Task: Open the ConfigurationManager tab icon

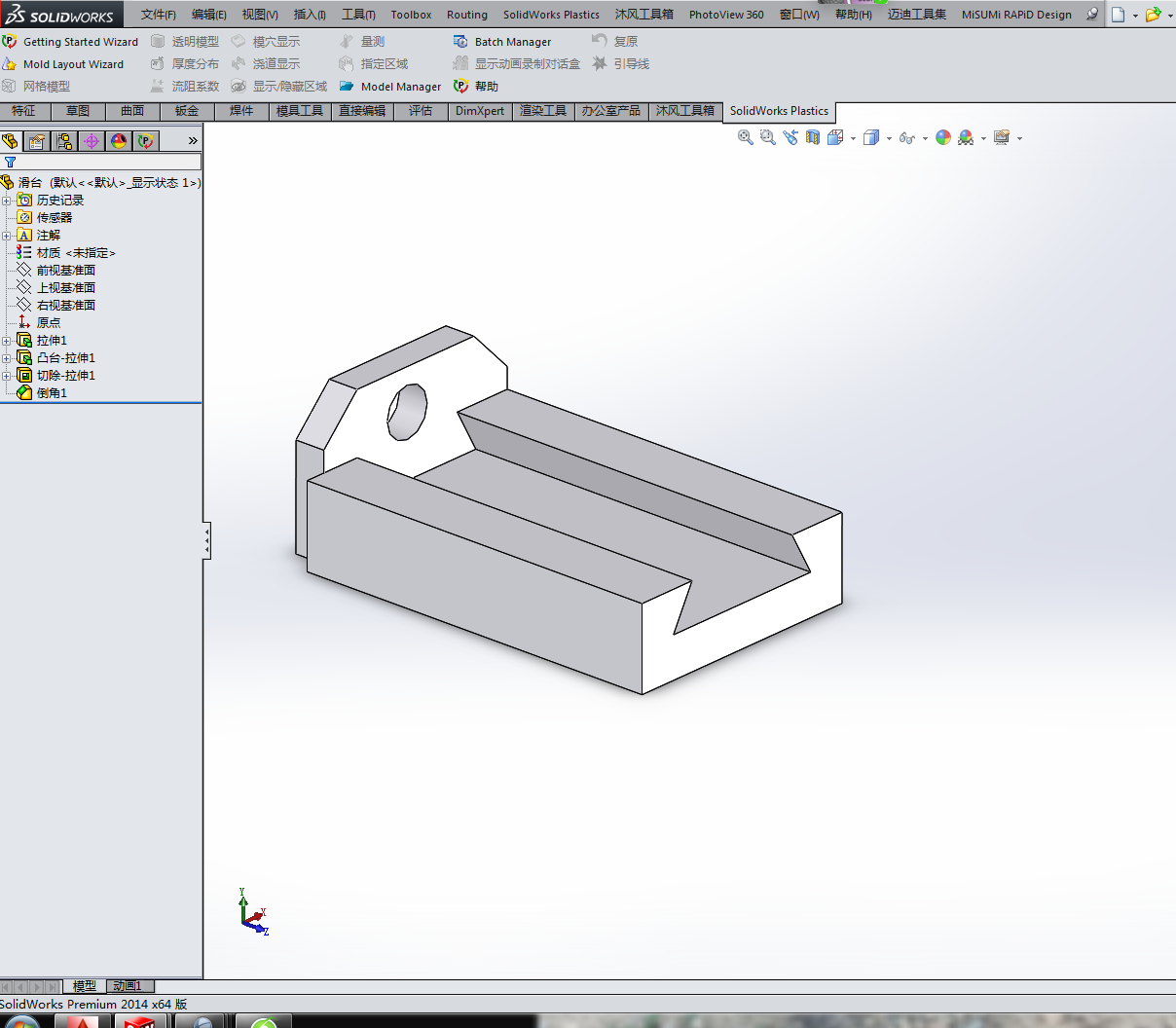Action: tap(64, 141)
